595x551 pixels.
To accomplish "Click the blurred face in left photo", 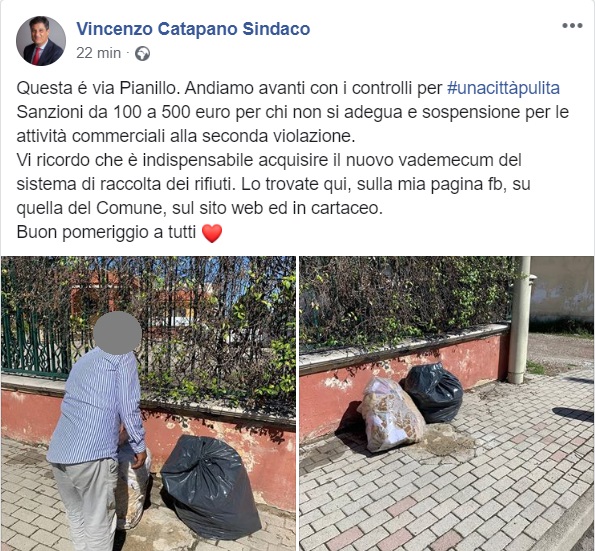I will click(117, 334).
